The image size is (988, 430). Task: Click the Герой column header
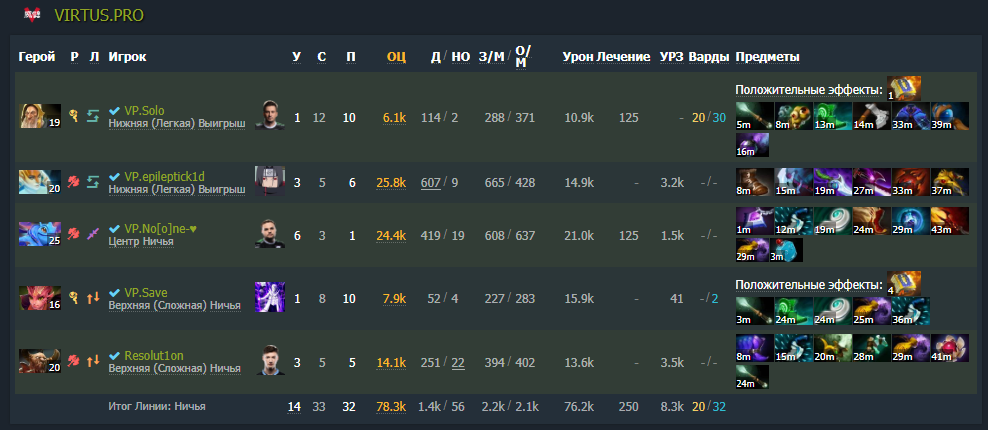point(37,57)
